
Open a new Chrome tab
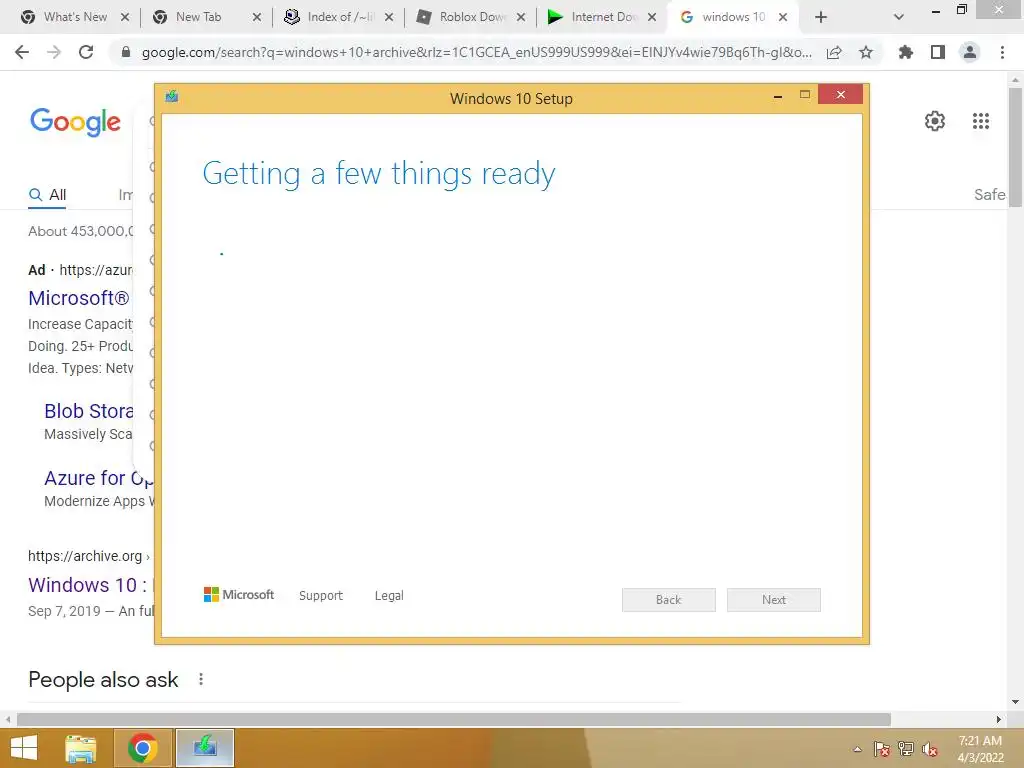tap(821, 17)
